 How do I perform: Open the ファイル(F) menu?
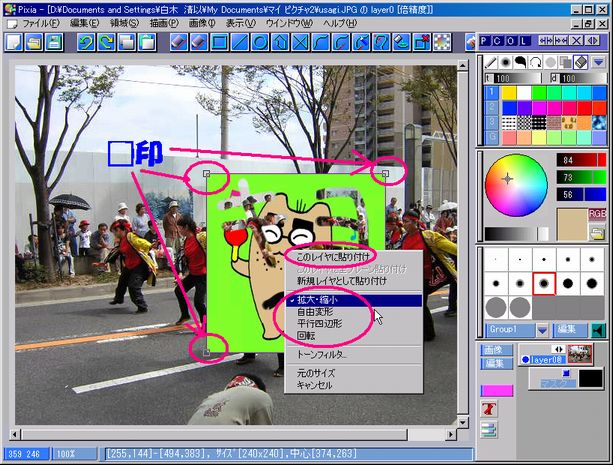point(41,23)
